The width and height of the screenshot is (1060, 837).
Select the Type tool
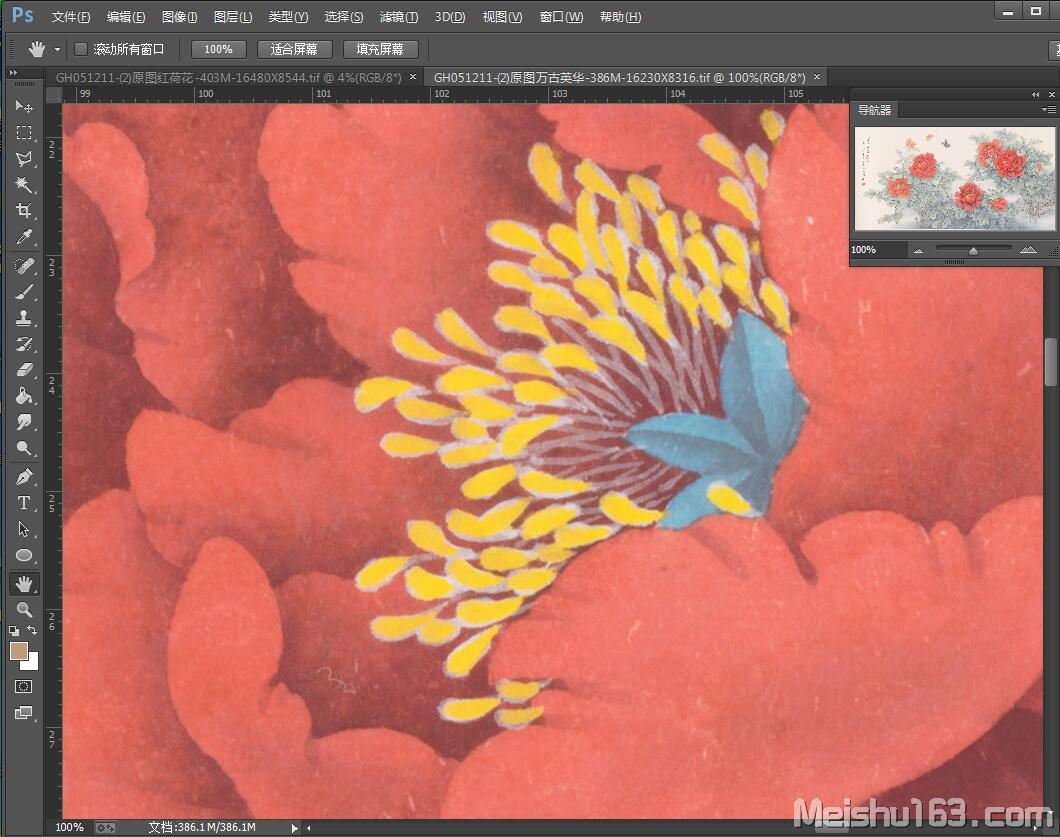coord(24,503)
